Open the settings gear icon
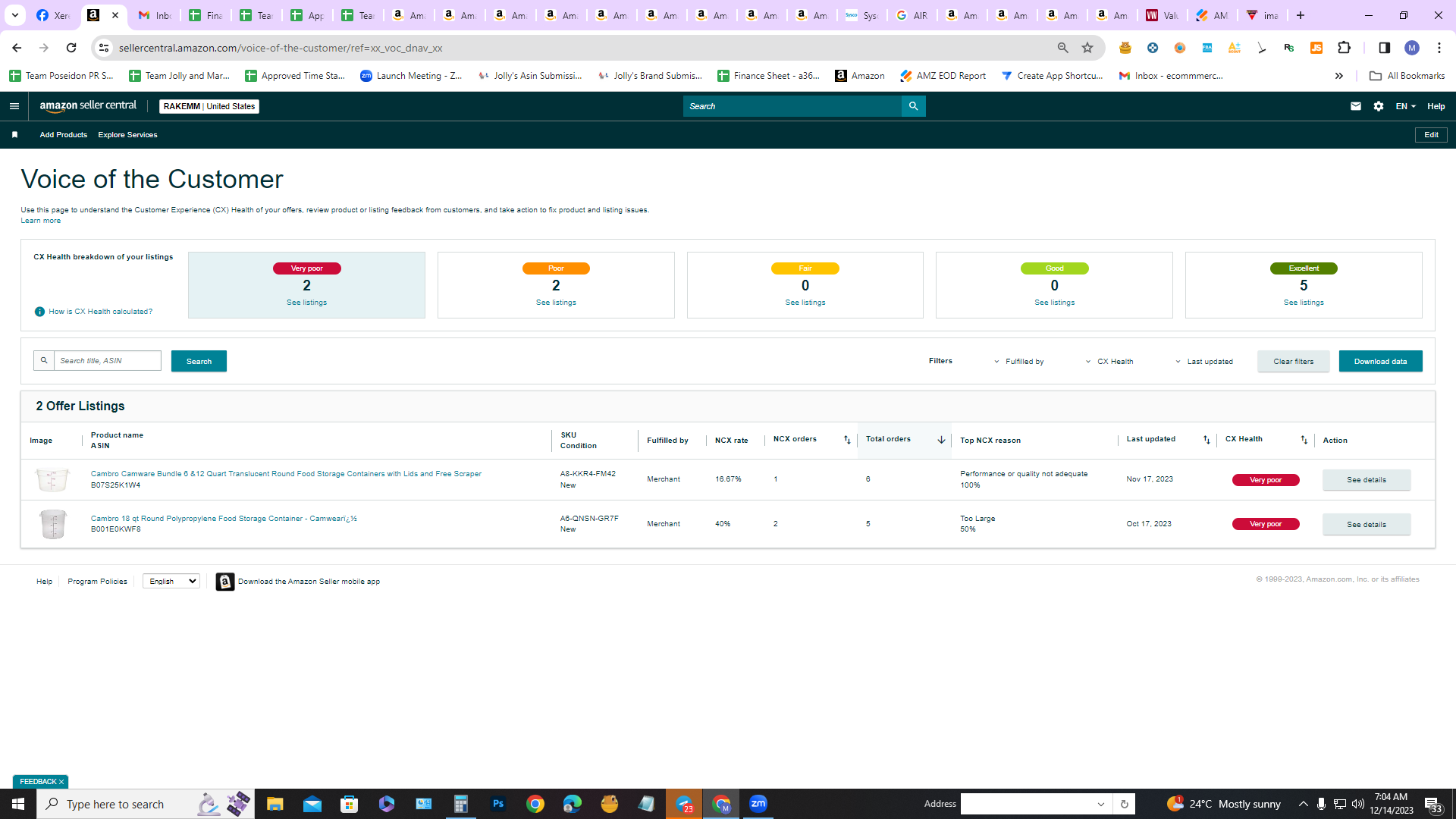Image resolution: width=1456 pixels, height=819 pixels. click(1379, 106)
